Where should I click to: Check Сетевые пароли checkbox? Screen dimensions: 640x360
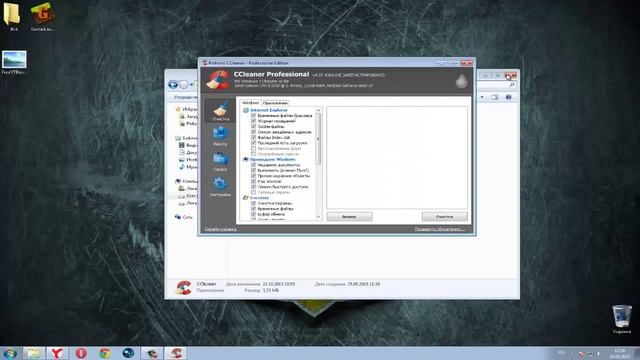point(253,192)
